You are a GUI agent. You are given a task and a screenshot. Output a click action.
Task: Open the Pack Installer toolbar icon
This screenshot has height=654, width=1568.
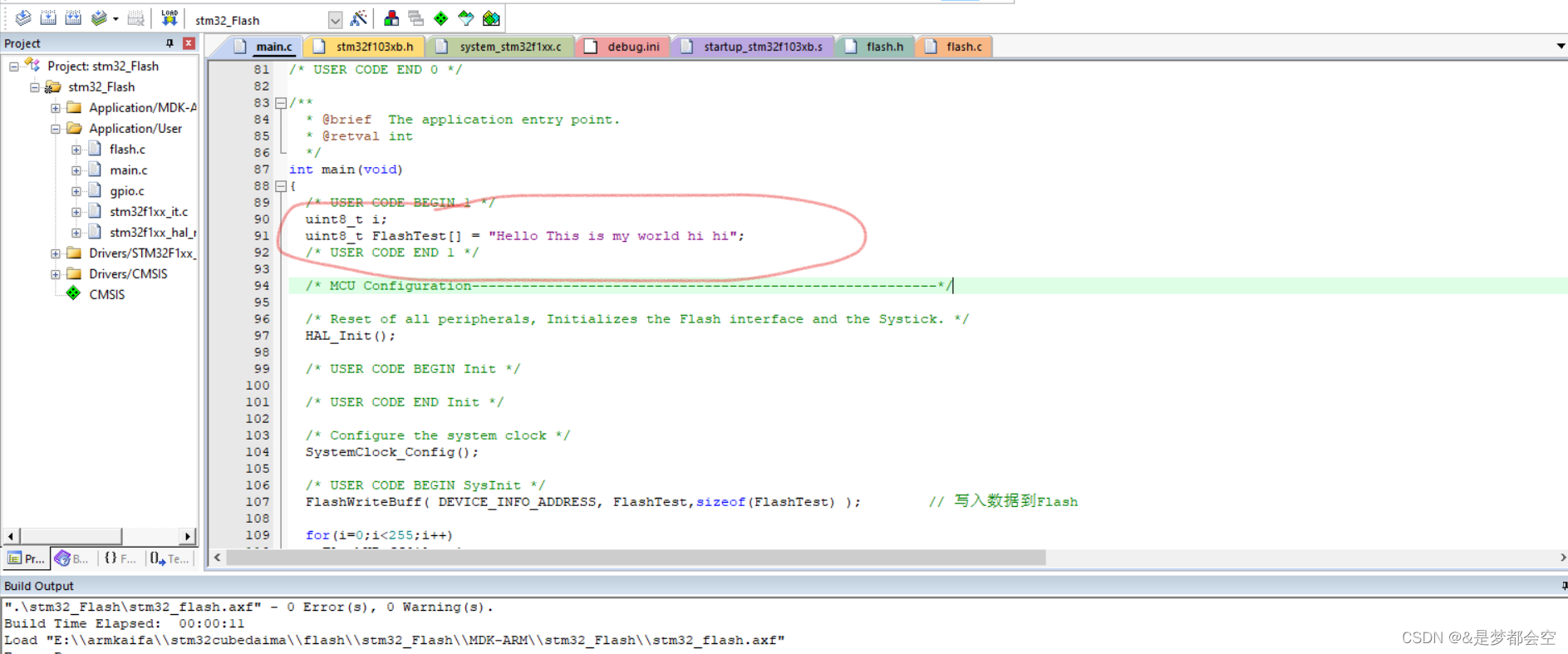click(x=491, y=18)
